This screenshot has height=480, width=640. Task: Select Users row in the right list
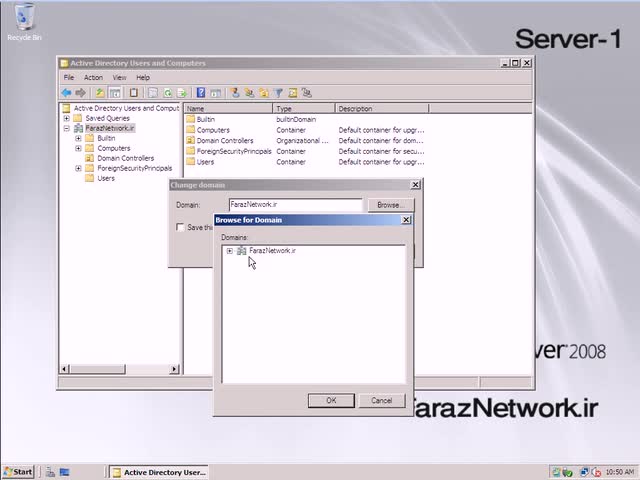pos(205,162)
